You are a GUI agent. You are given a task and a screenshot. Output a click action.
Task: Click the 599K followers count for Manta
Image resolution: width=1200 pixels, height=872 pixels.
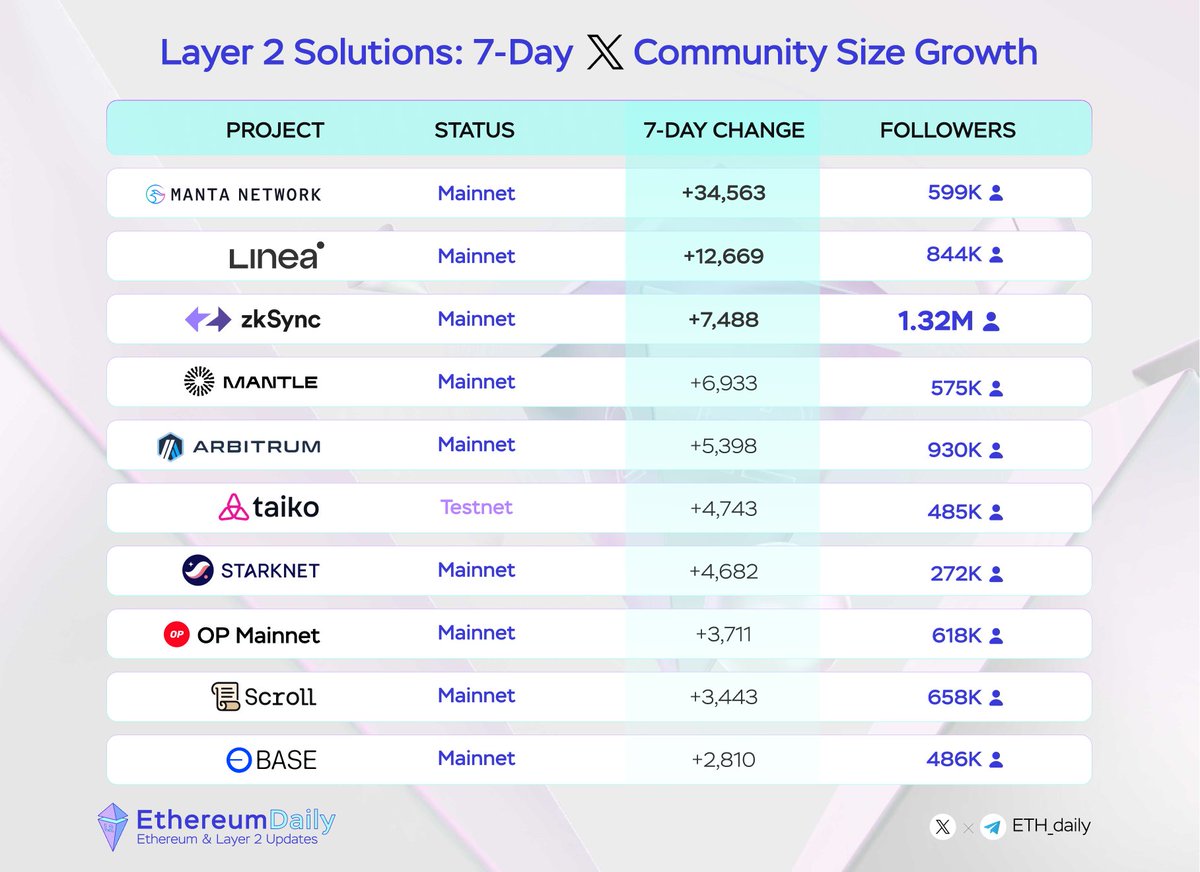pyautogui.click(x=957, y=193)
